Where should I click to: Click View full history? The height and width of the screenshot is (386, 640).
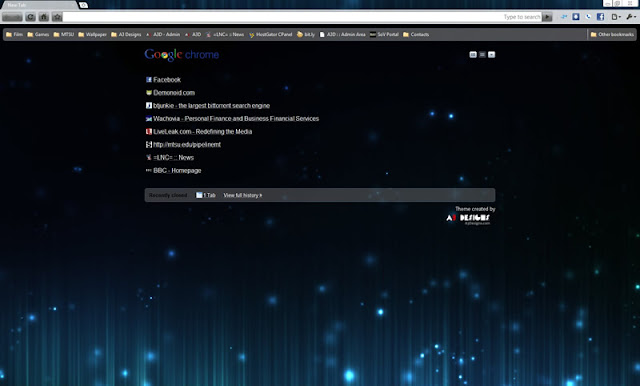243,195
